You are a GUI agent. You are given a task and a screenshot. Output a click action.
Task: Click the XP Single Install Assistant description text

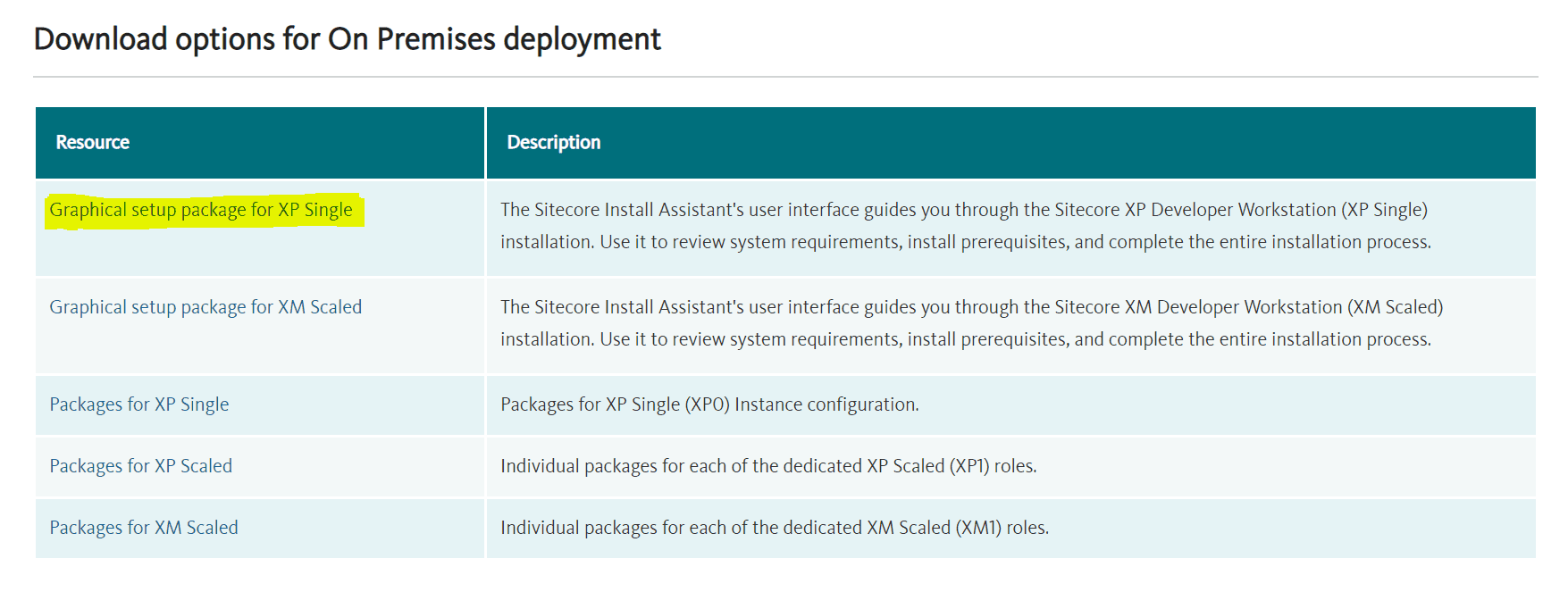[x=966, y=226]
